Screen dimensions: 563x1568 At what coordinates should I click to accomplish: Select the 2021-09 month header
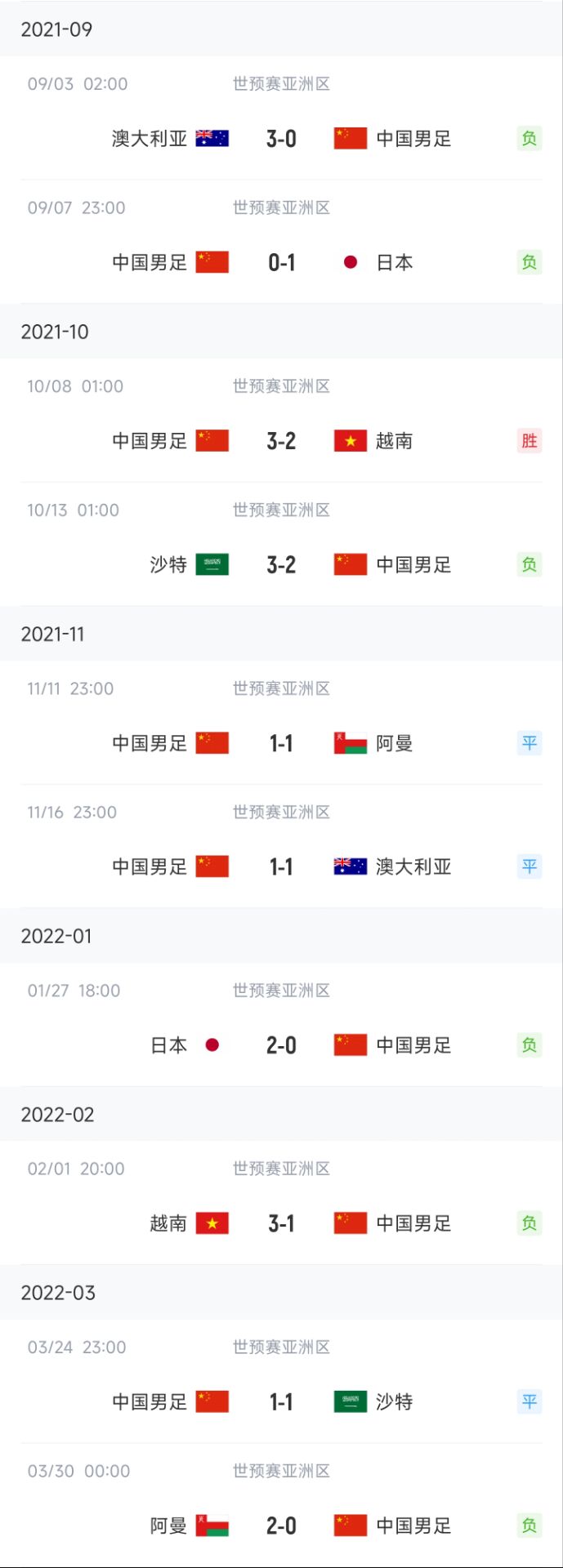(x=281, y=29)
